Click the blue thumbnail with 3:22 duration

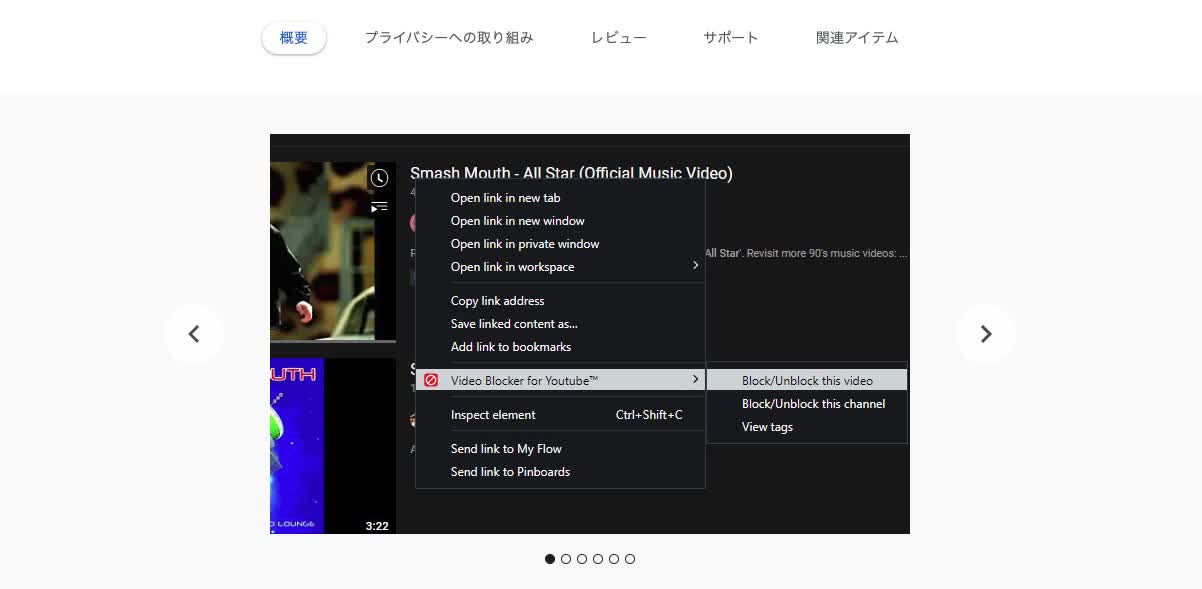tap(332, 446)
